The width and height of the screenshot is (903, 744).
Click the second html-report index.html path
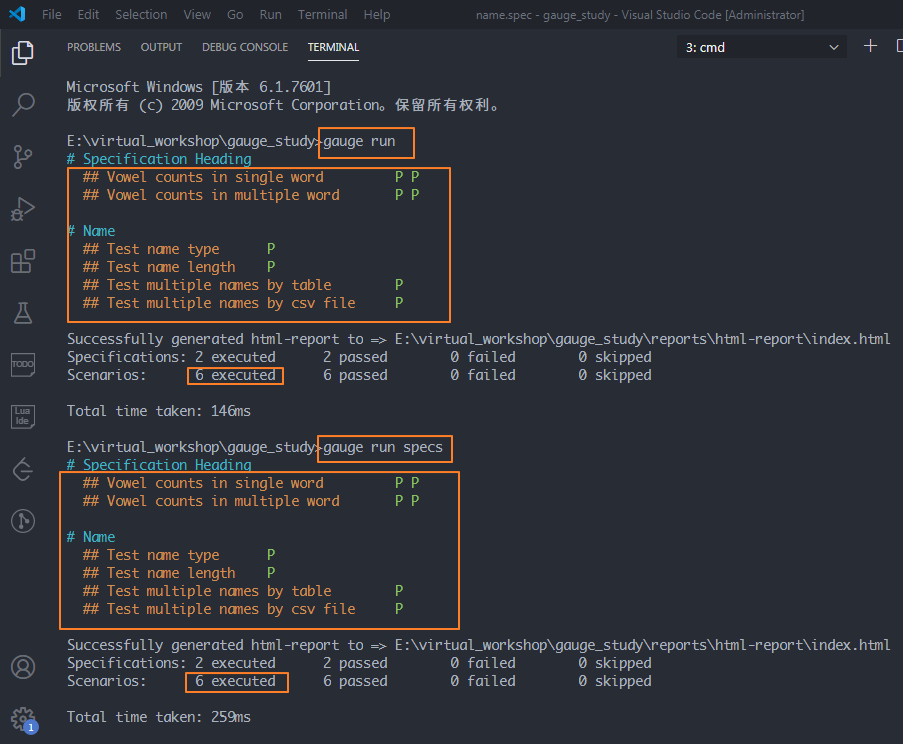point(642,644)
